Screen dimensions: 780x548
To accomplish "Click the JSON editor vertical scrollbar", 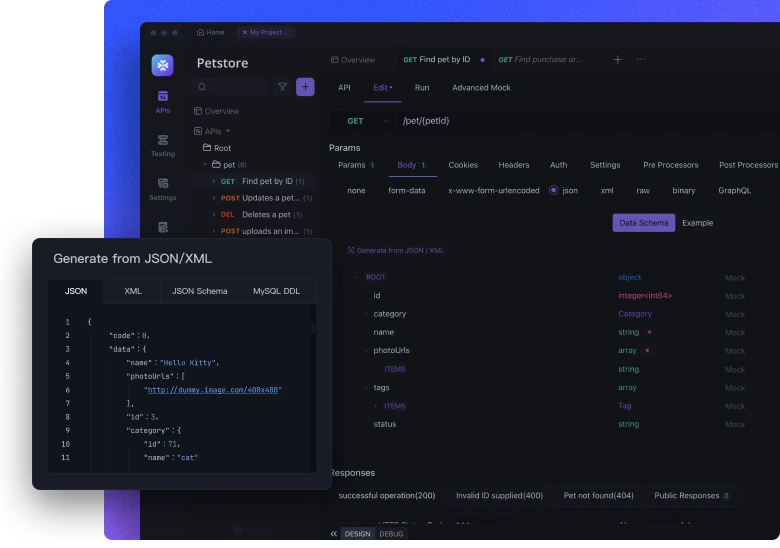I will [x=313, y=328].
